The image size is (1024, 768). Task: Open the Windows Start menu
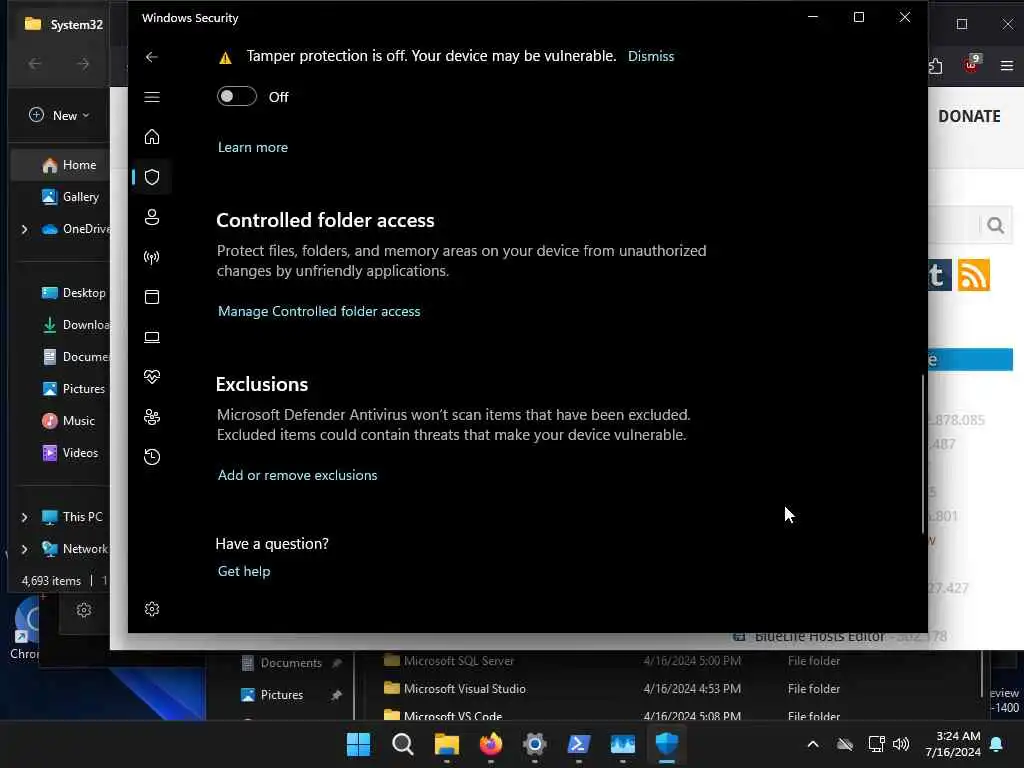[x=359, y=744]
